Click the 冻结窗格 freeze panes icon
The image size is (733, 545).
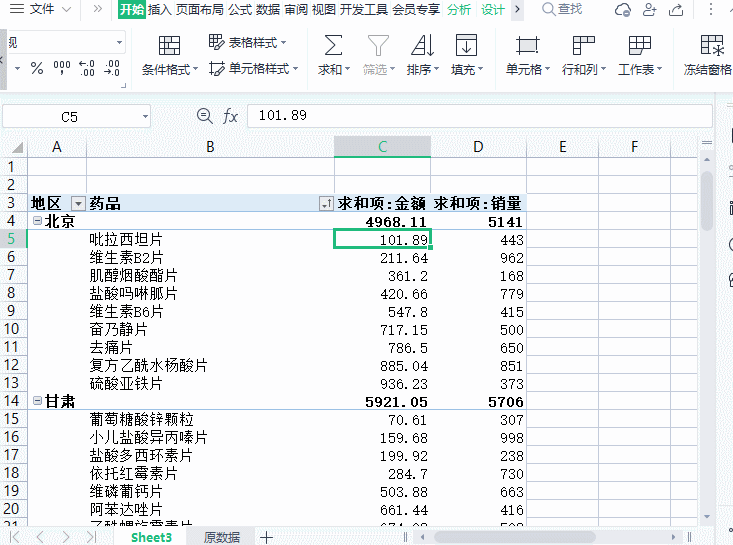click(x=711, y=46)
